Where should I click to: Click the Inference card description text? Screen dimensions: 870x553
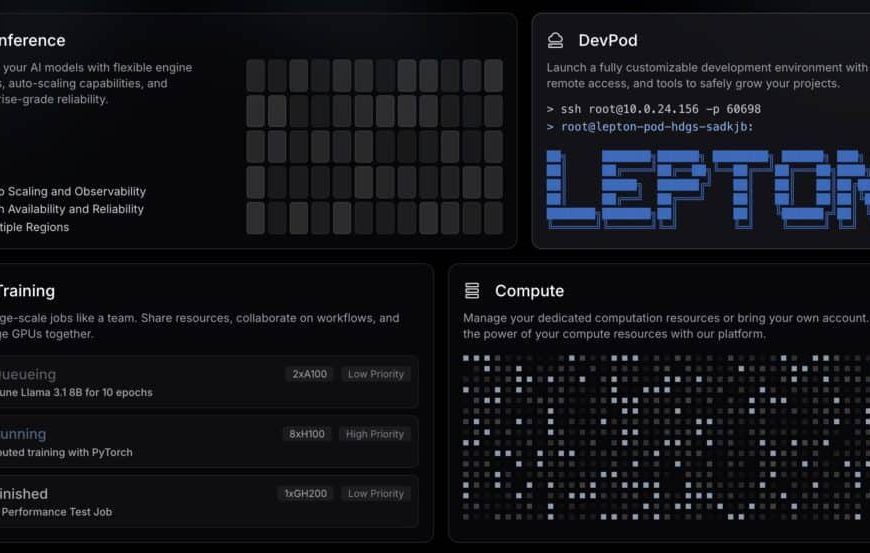(x=96, y=83)
